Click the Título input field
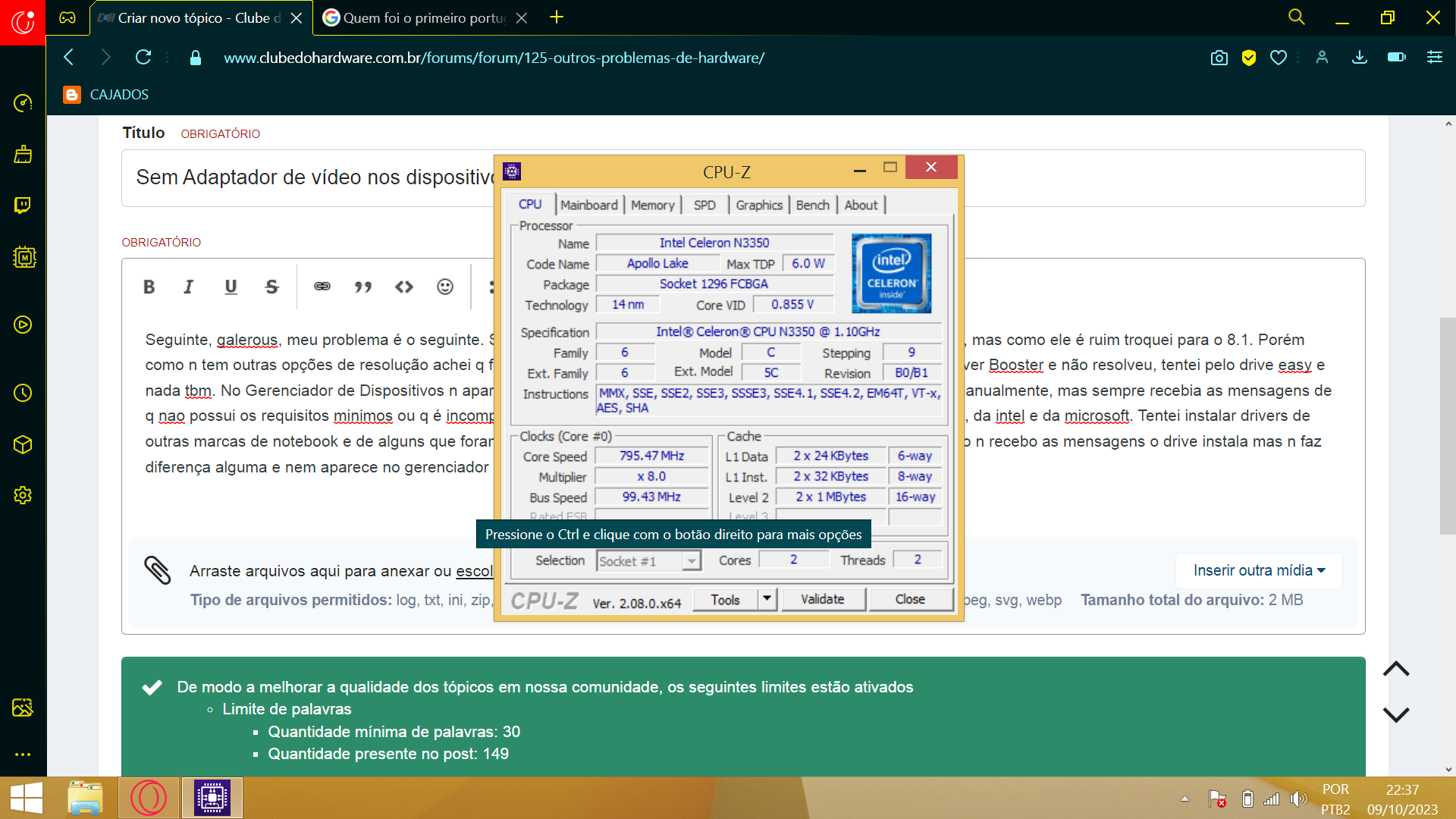 click(x=743, y=178)
